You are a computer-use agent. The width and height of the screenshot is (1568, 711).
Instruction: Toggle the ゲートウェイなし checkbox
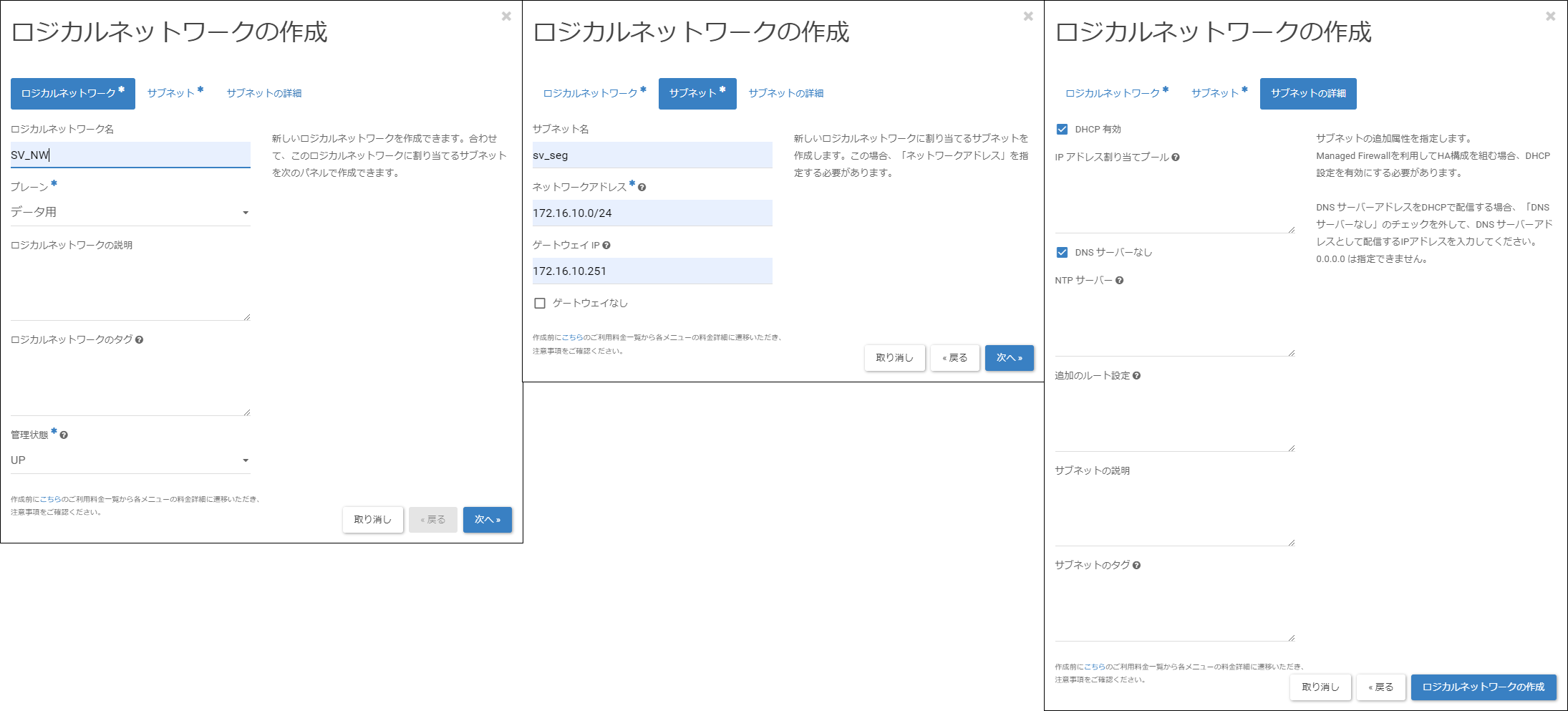click(x=540, y=304)
